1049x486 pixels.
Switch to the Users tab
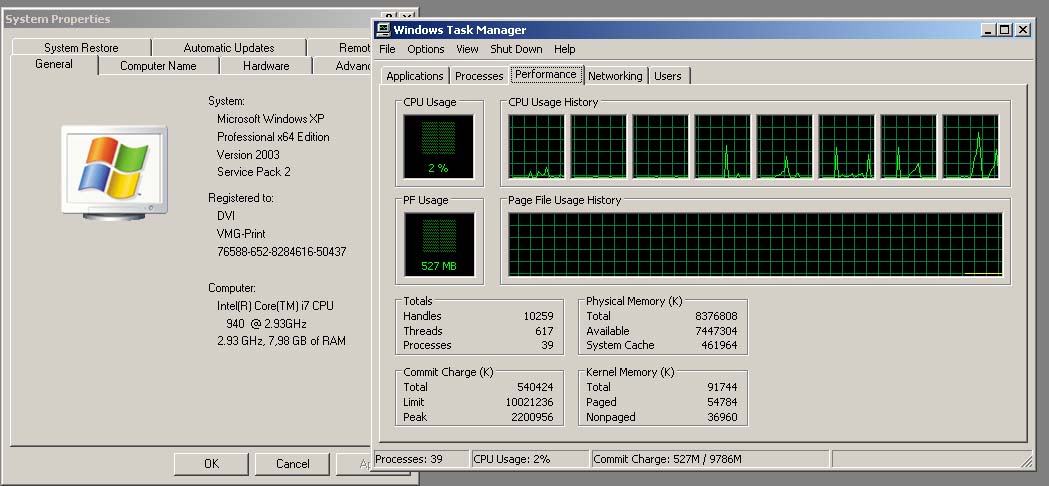668,76
